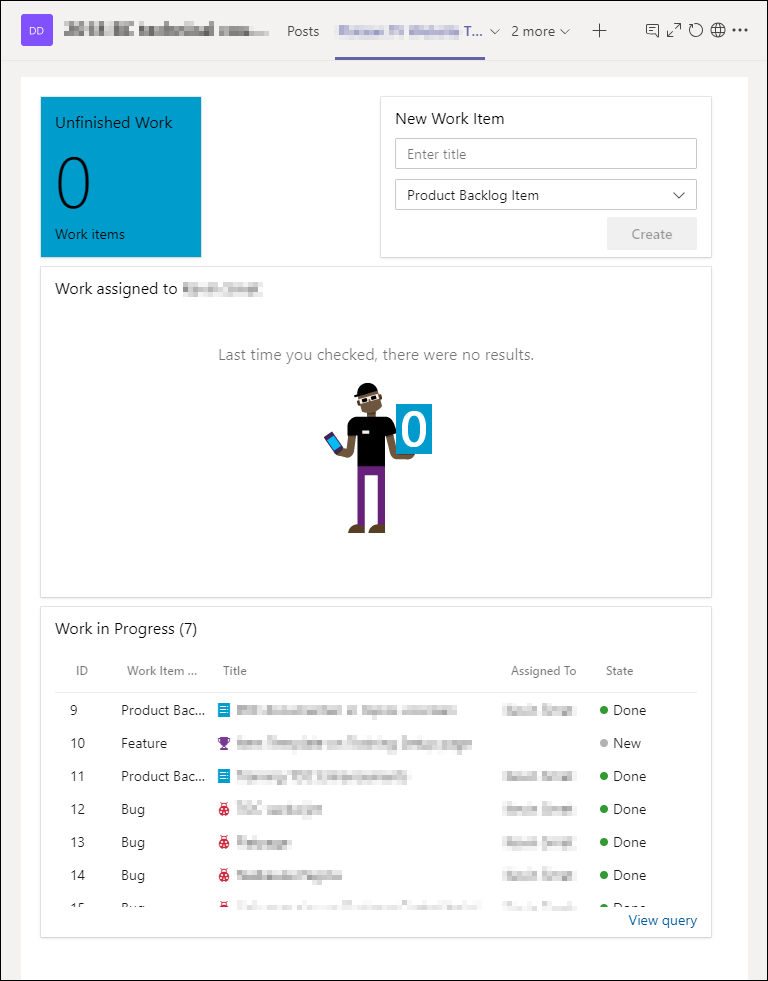Select work item ID 12

(78, 810)
